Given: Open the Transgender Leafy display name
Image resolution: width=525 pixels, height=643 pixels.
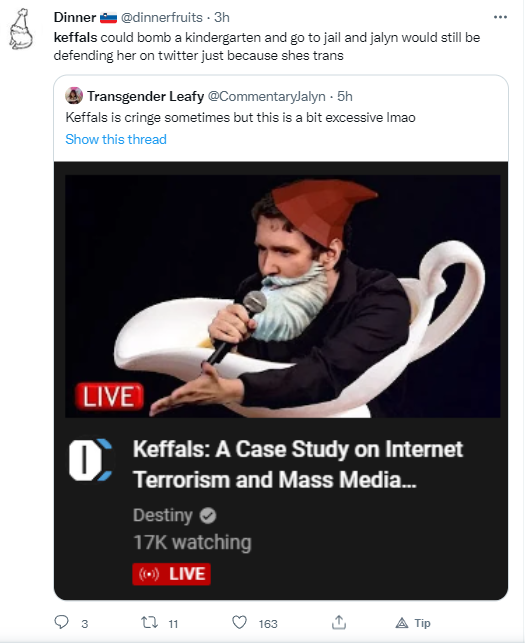Looking at the screenshot, I should pos(146,96).
